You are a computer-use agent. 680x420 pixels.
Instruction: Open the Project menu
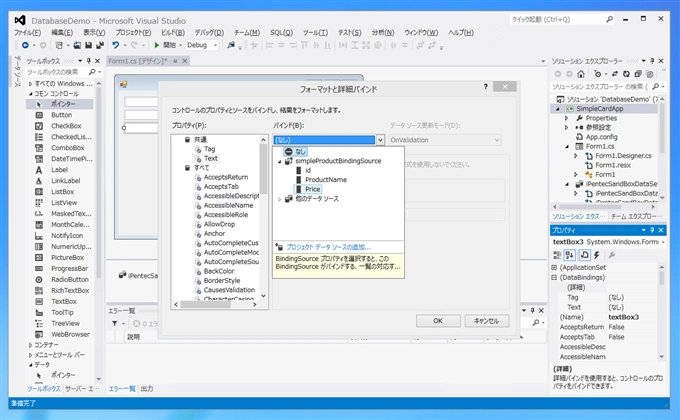coord(133,33)
